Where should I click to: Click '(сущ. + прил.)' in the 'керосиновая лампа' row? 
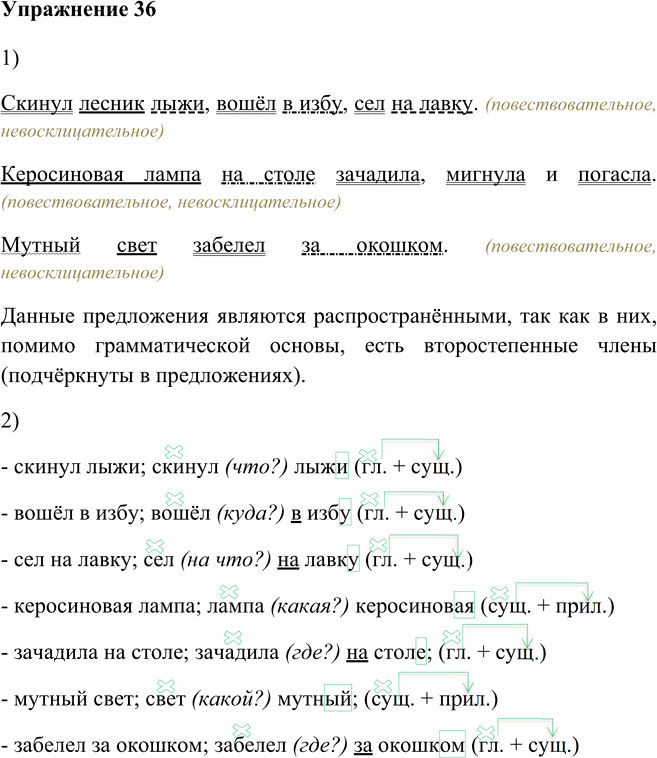coord(548,606)
